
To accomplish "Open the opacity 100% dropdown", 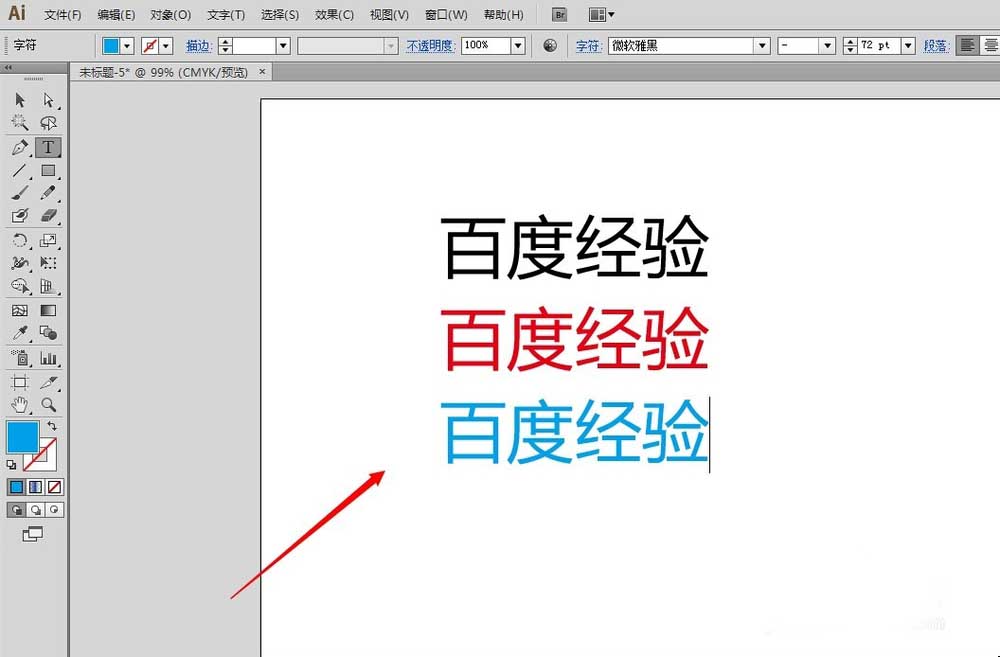I will click(x=518, y=46).
